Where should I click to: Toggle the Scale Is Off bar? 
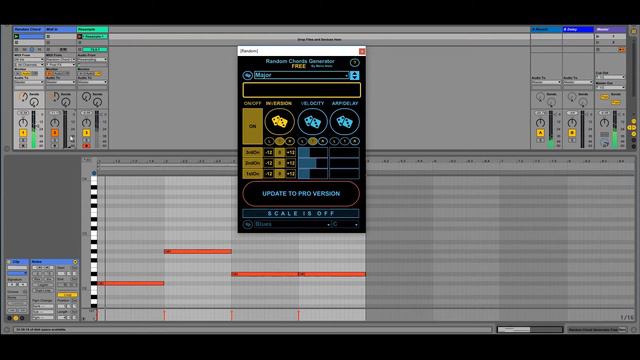(x=301, y=213)
